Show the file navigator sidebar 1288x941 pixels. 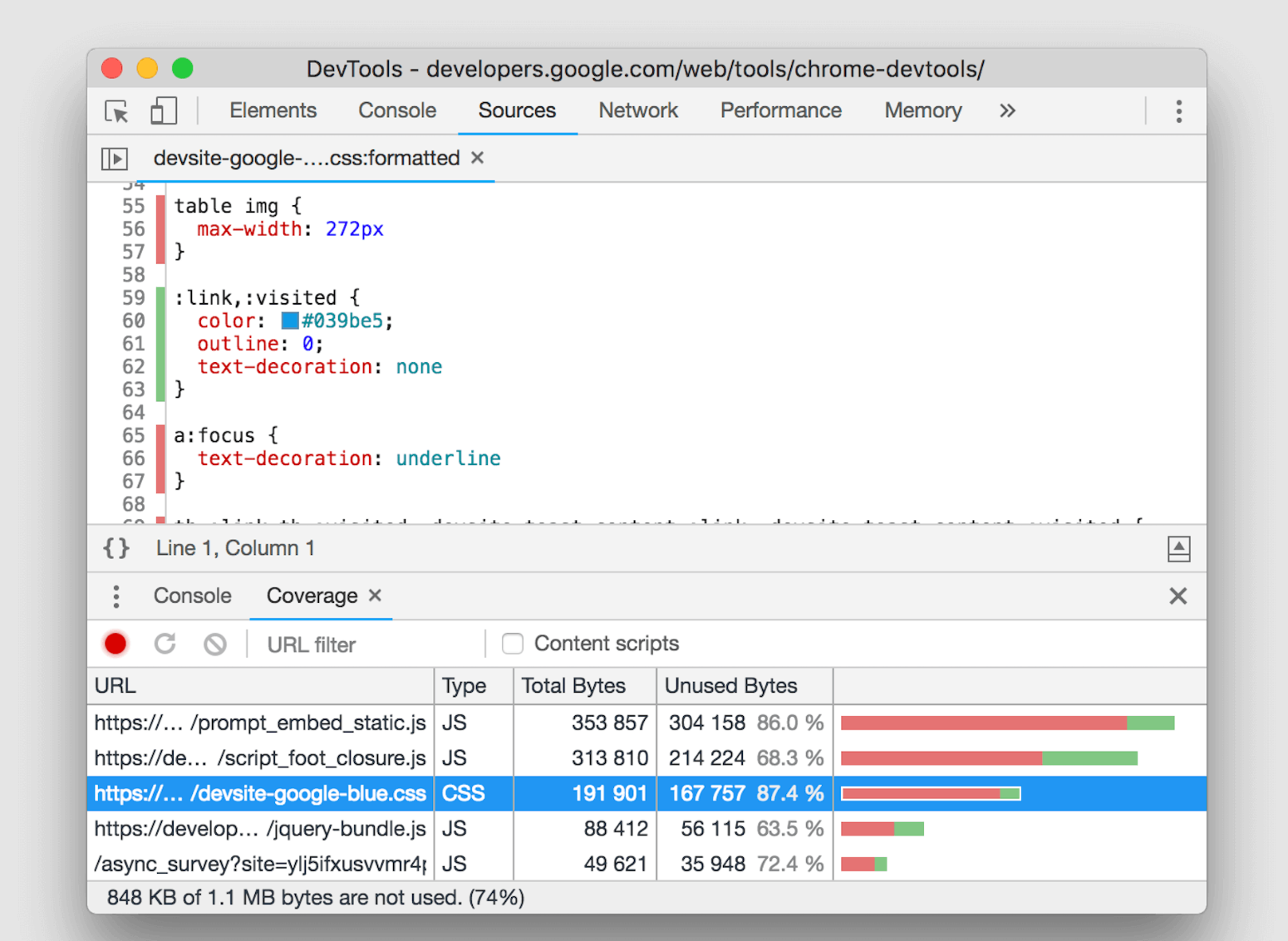[x=115, y=158]
